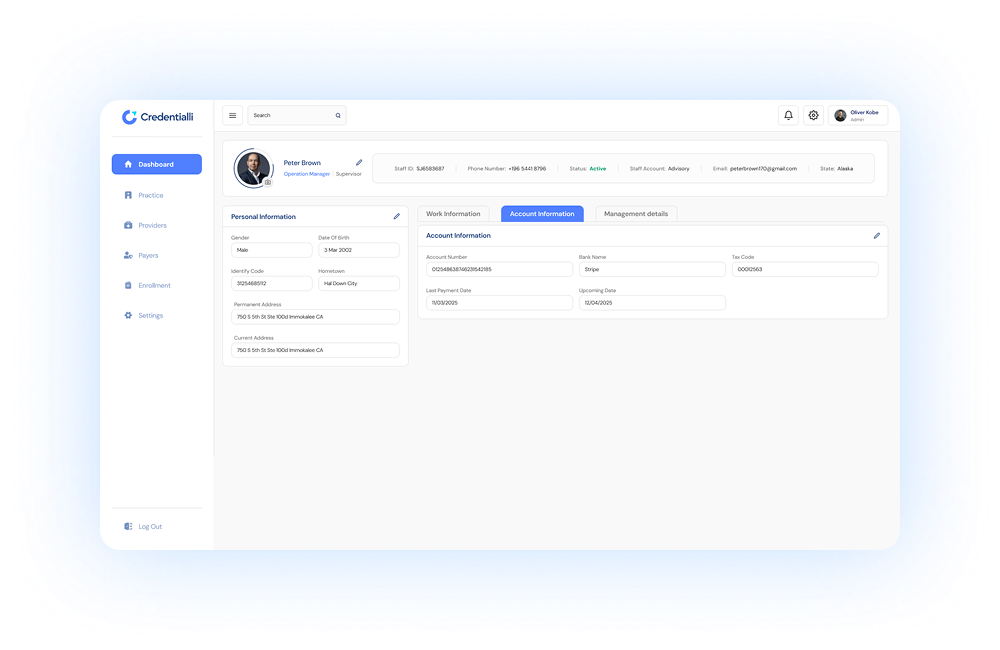Click the Log Out button
The image size is (1000, 650).
(149, 526)
